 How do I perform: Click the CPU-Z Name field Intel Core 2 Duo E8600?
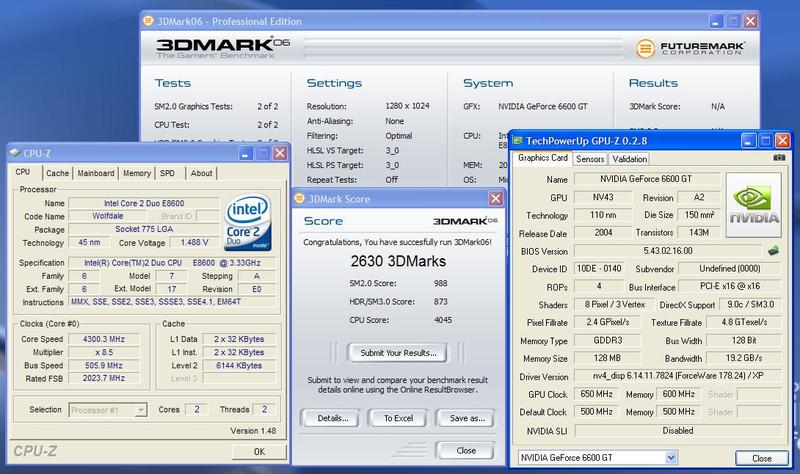pos(143,203)
